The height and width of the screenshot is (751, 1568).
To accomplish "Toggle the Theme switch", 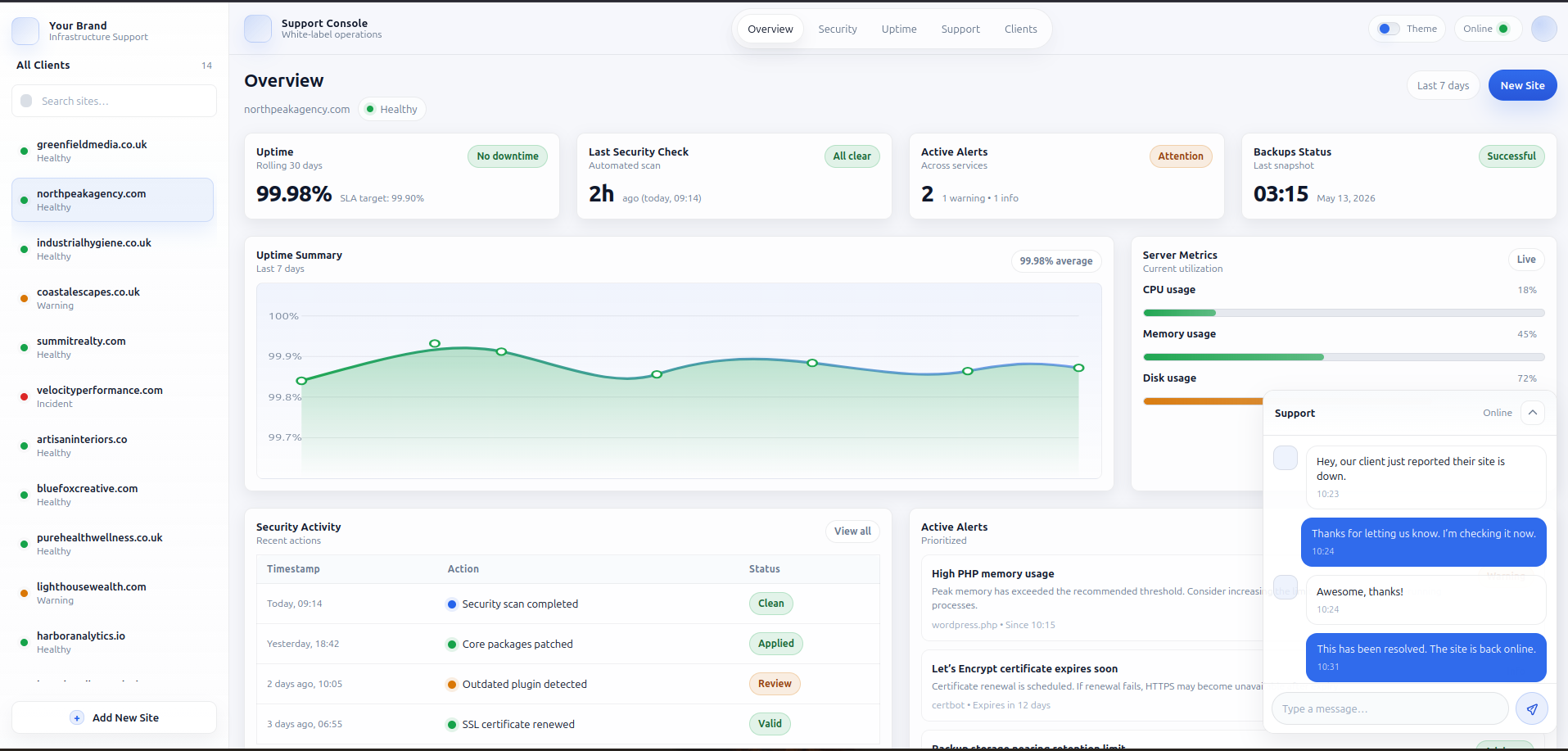I will coord(1388,29).
